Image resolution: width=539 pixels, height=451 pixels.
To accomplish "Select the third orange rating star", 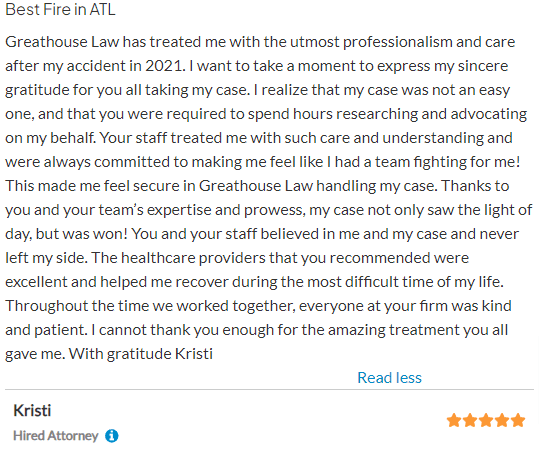I will [x=486, y=420].
